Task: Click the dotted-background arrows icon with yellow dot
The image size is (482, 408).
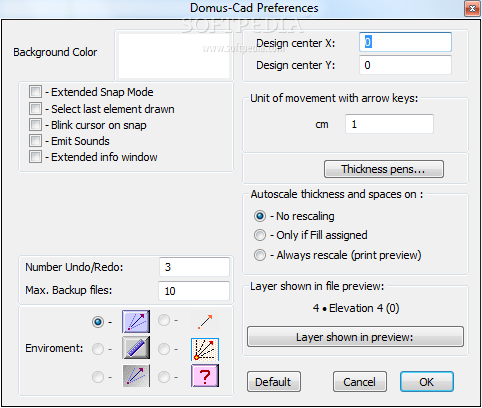Action: click(x=205, y=349)
